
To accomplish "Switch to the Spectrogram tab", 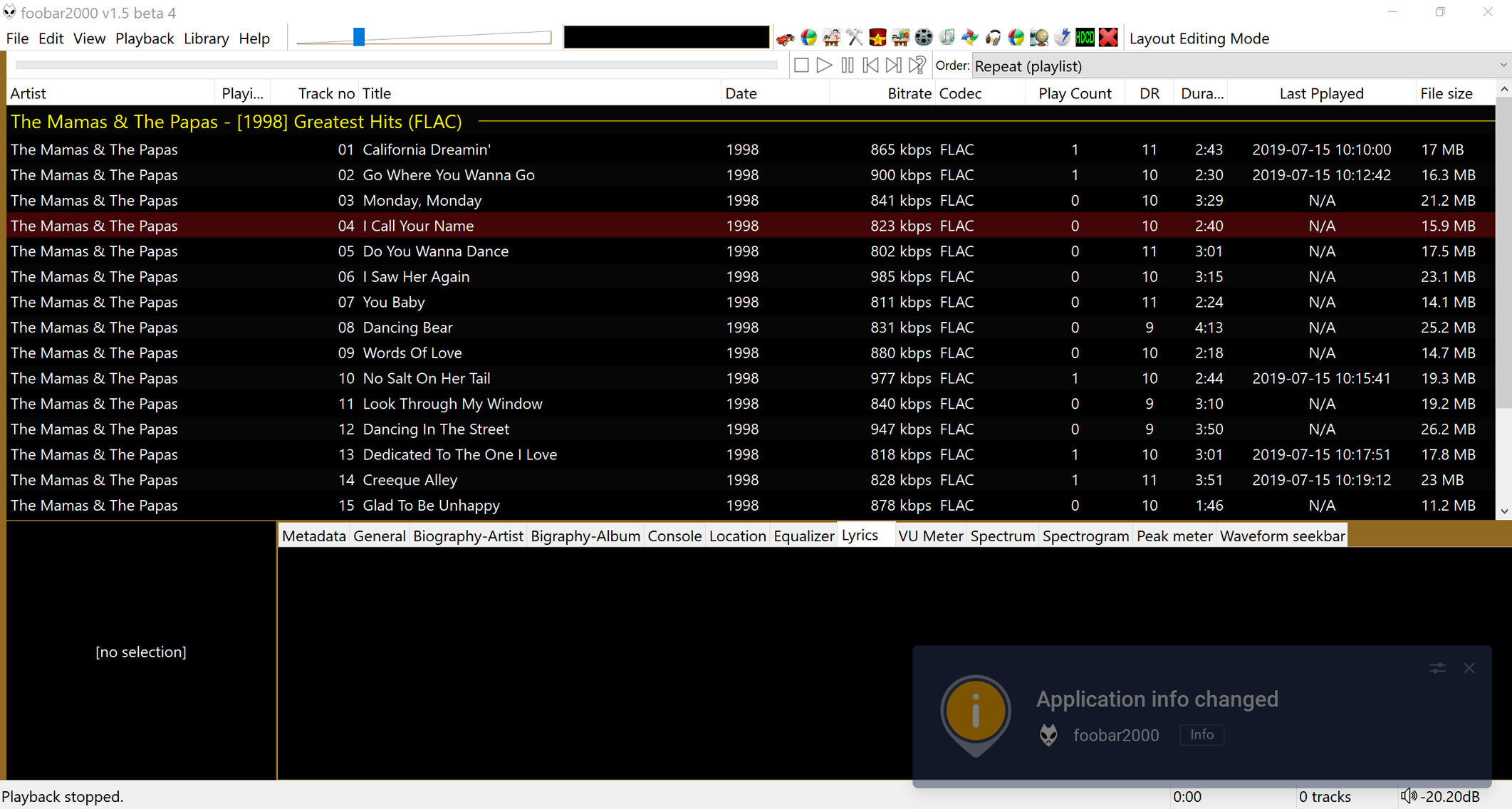I will (x=1086, y=536).
